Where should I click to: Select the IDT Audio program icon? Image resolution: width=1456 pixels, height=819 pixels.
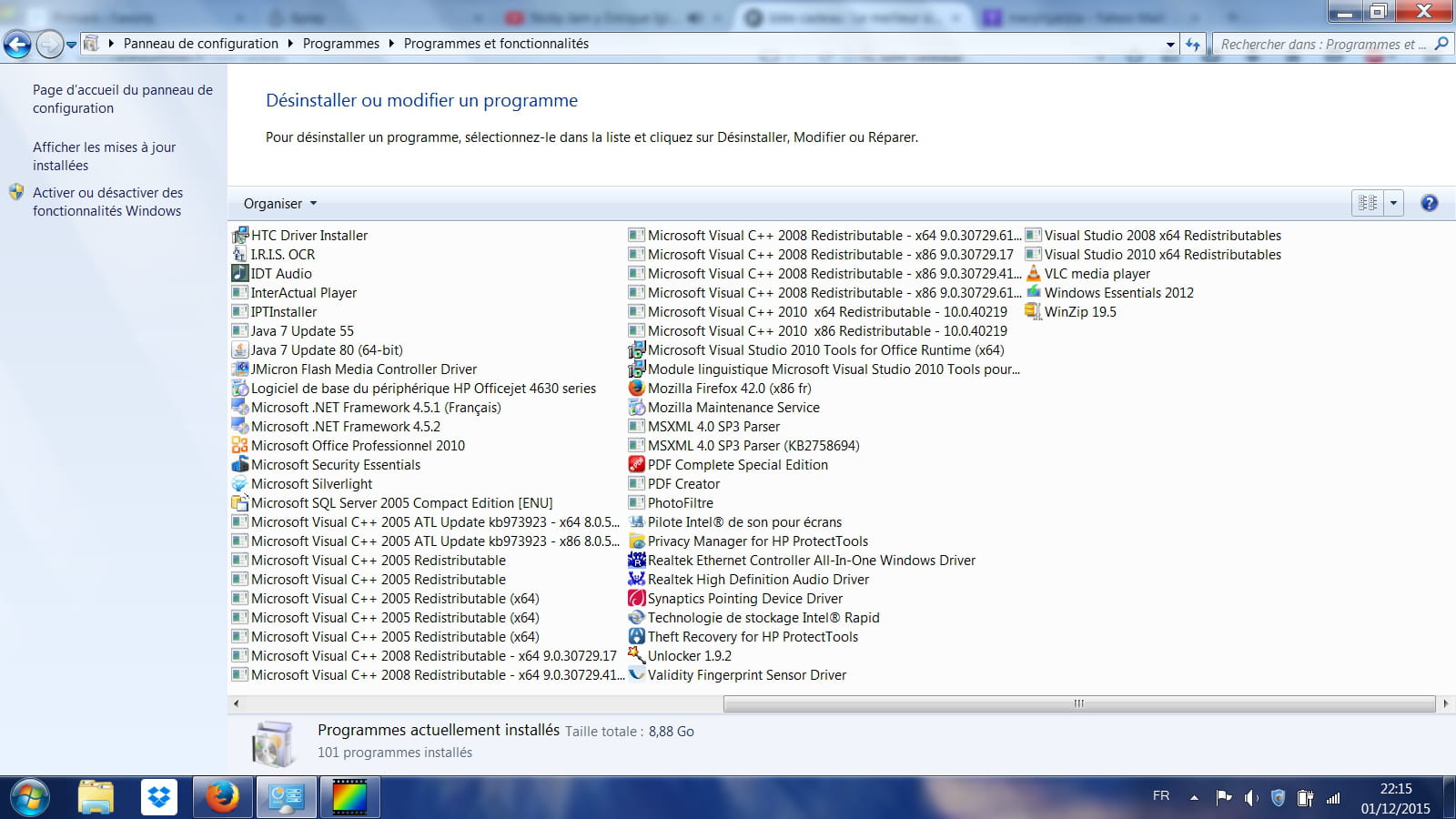coord(240,273)
